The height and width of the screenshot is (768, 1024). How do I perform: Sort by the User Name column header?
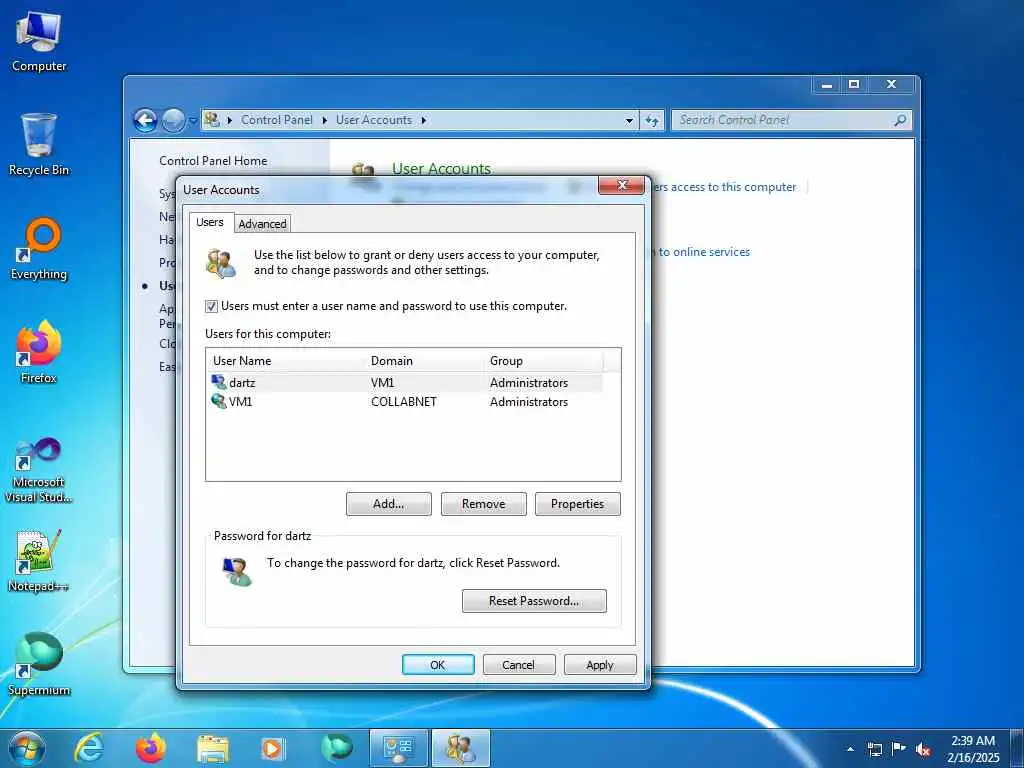click(286, 360)
